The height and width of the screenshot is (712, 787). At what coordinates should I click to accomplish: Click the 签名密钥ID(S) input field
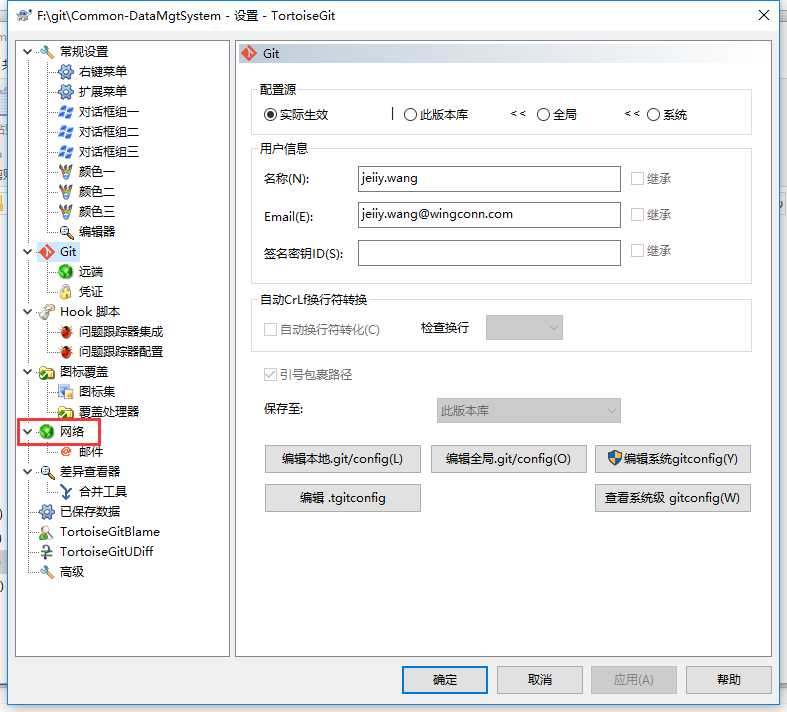click(x=489, y=253)
